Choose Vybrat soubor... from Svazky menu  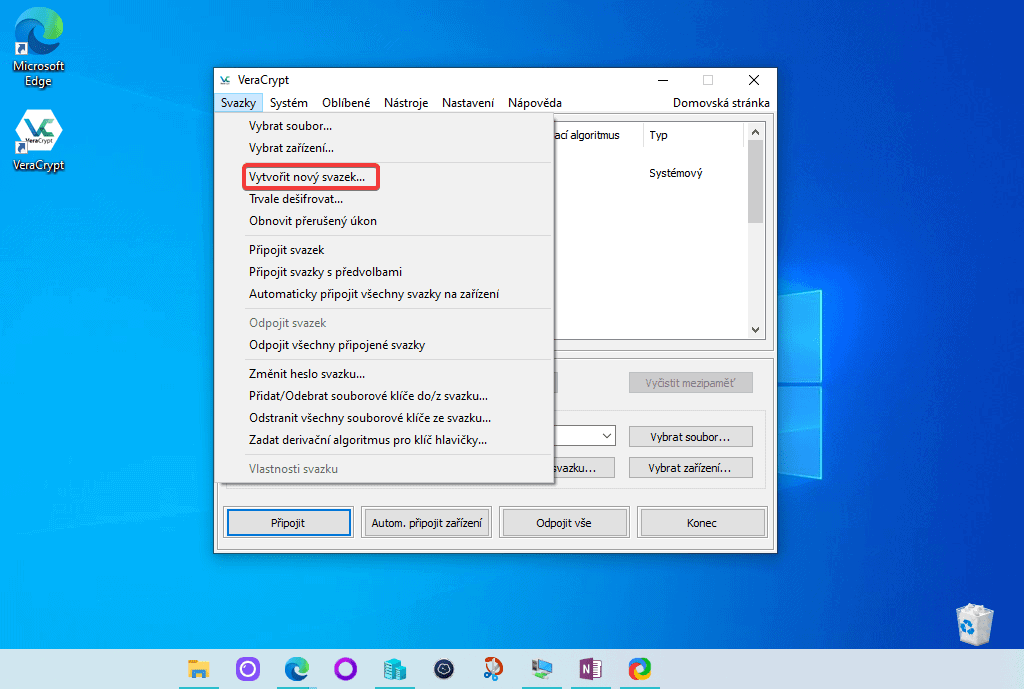click(x=384, y=126)
